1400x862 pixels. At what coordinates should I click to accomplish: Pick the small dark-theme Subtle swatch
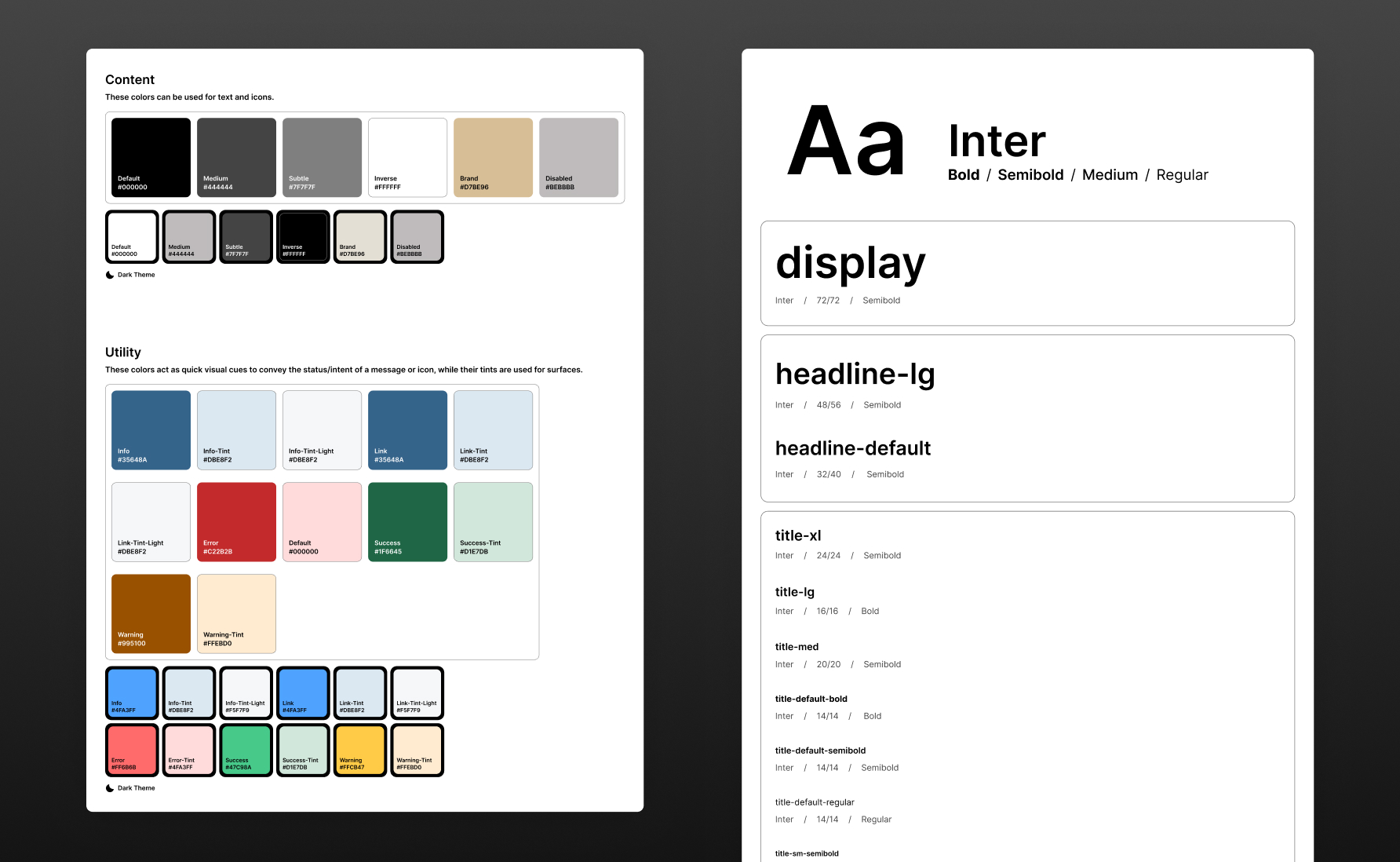pyautogui.click(x=246, y=236)
